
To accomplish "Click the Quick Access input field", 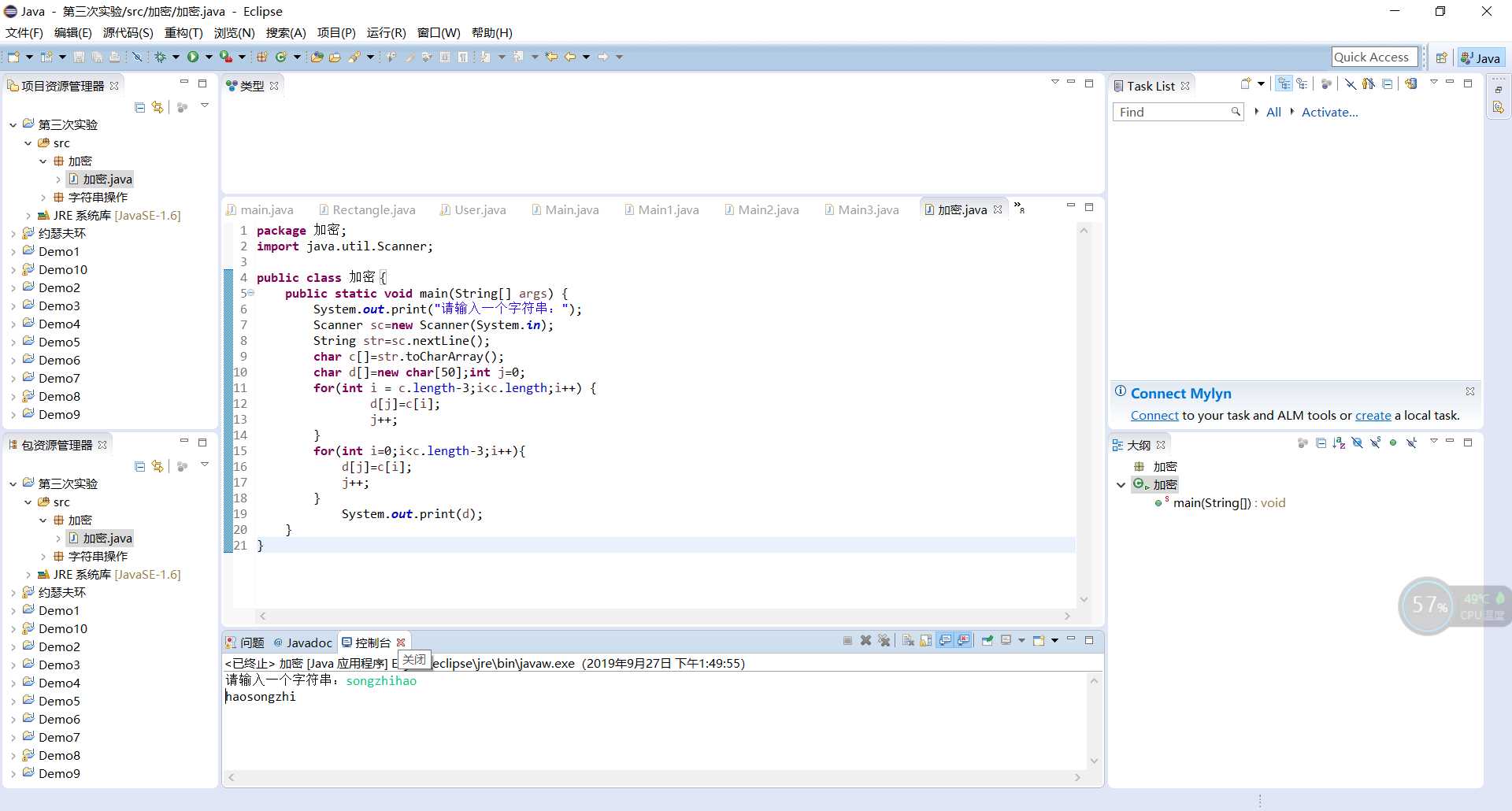I will point(1374,57).
